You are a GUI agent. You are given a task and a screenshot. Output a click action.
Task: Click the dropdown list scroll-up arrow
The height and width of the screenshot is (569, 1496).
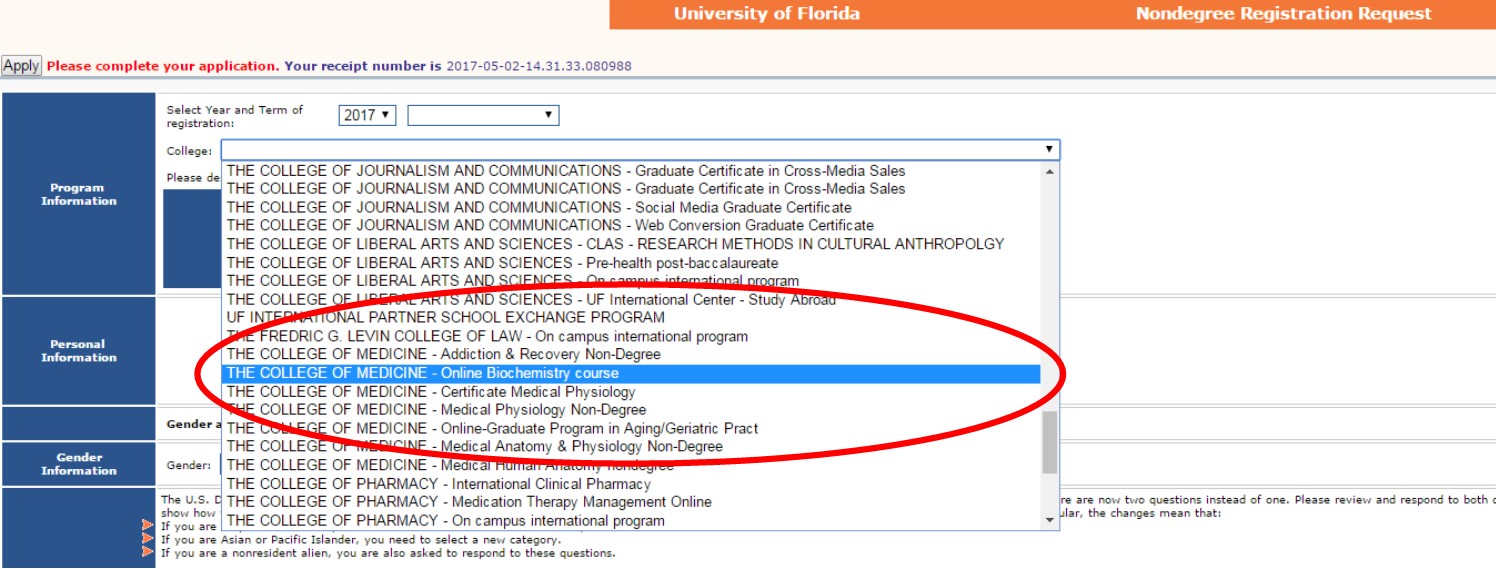pyautogui.click(x=1049, y=171)
